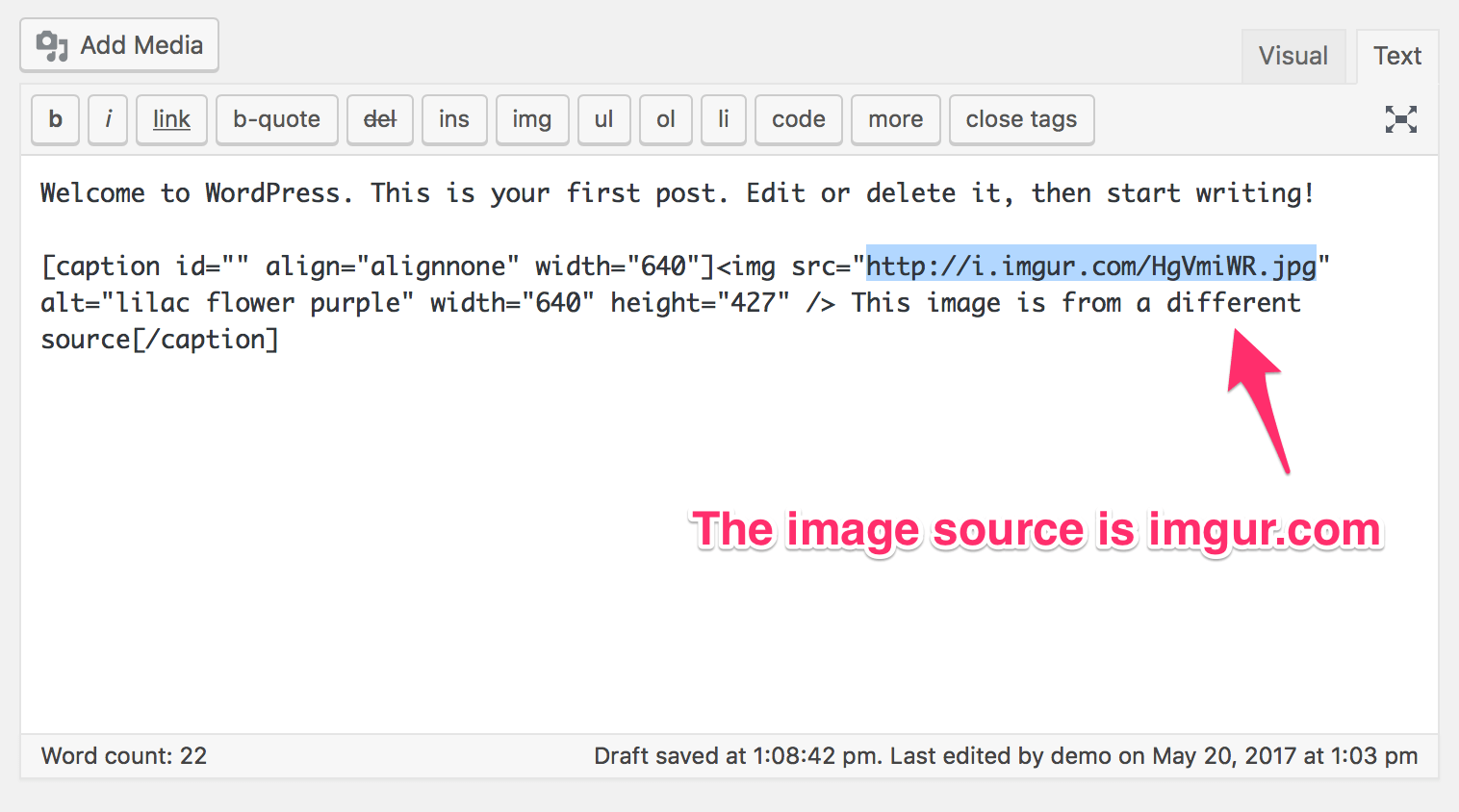
Task: Click the Add Media button
Action: click(119, 45)
